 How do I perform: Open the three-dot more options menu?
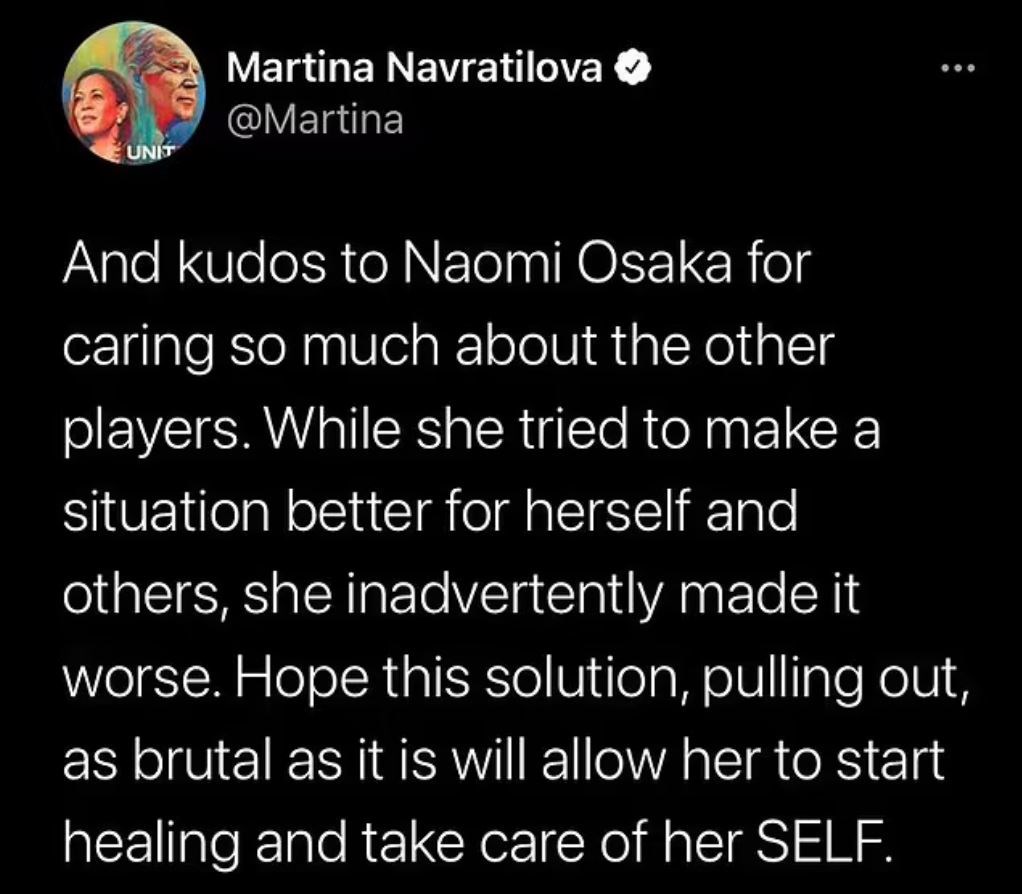pyautogui.click(x=958, y=69)
